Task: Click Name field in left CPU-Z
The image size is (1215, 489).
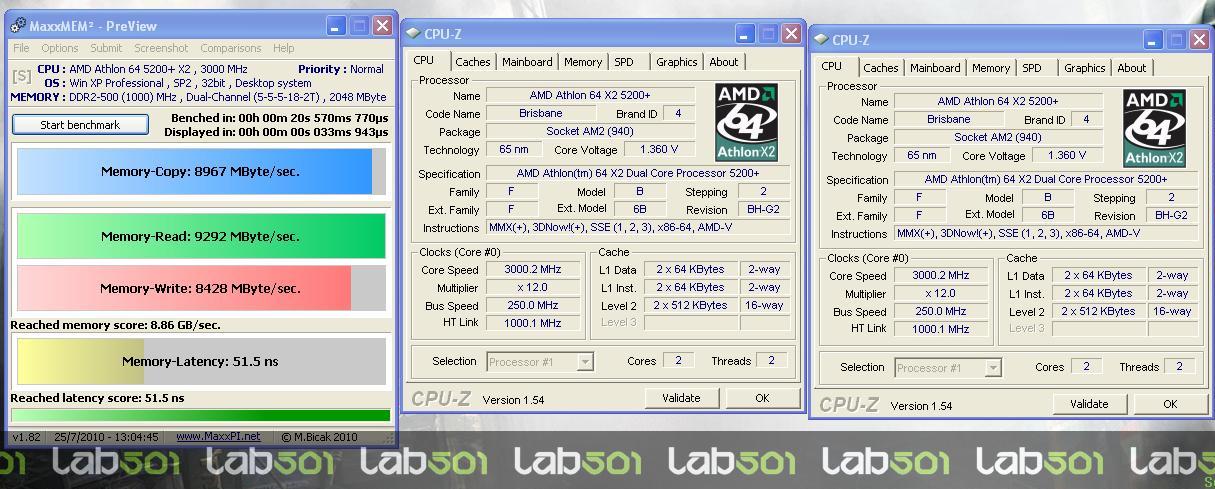Action: (590, 96)
